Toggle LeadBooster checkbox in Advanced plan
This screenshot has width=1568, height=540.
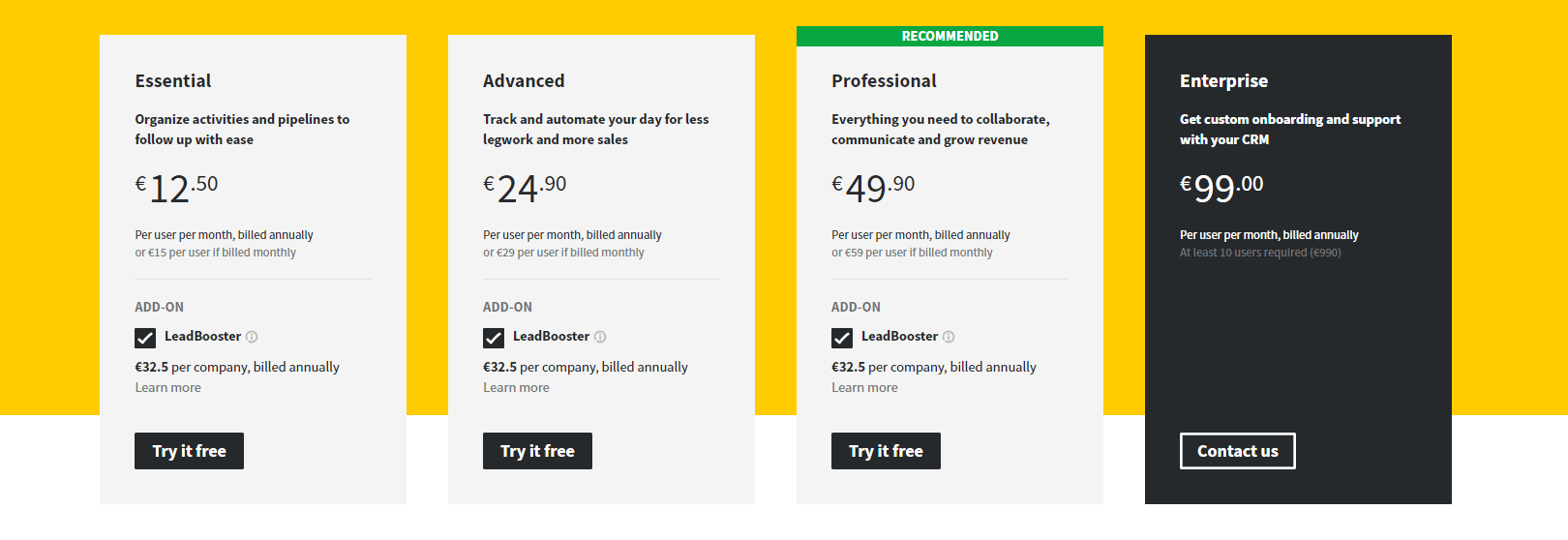[494, 338]
